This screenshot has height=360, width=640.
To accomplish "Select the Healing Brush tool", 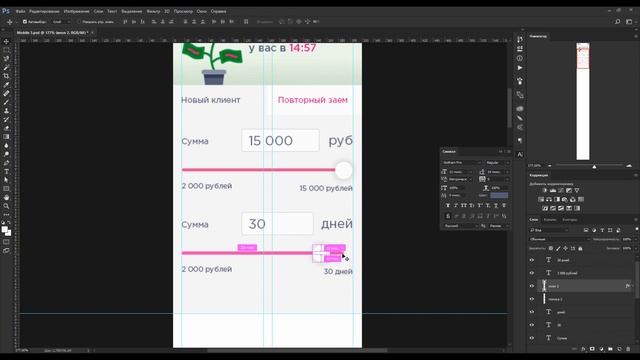I will (6, 93).
